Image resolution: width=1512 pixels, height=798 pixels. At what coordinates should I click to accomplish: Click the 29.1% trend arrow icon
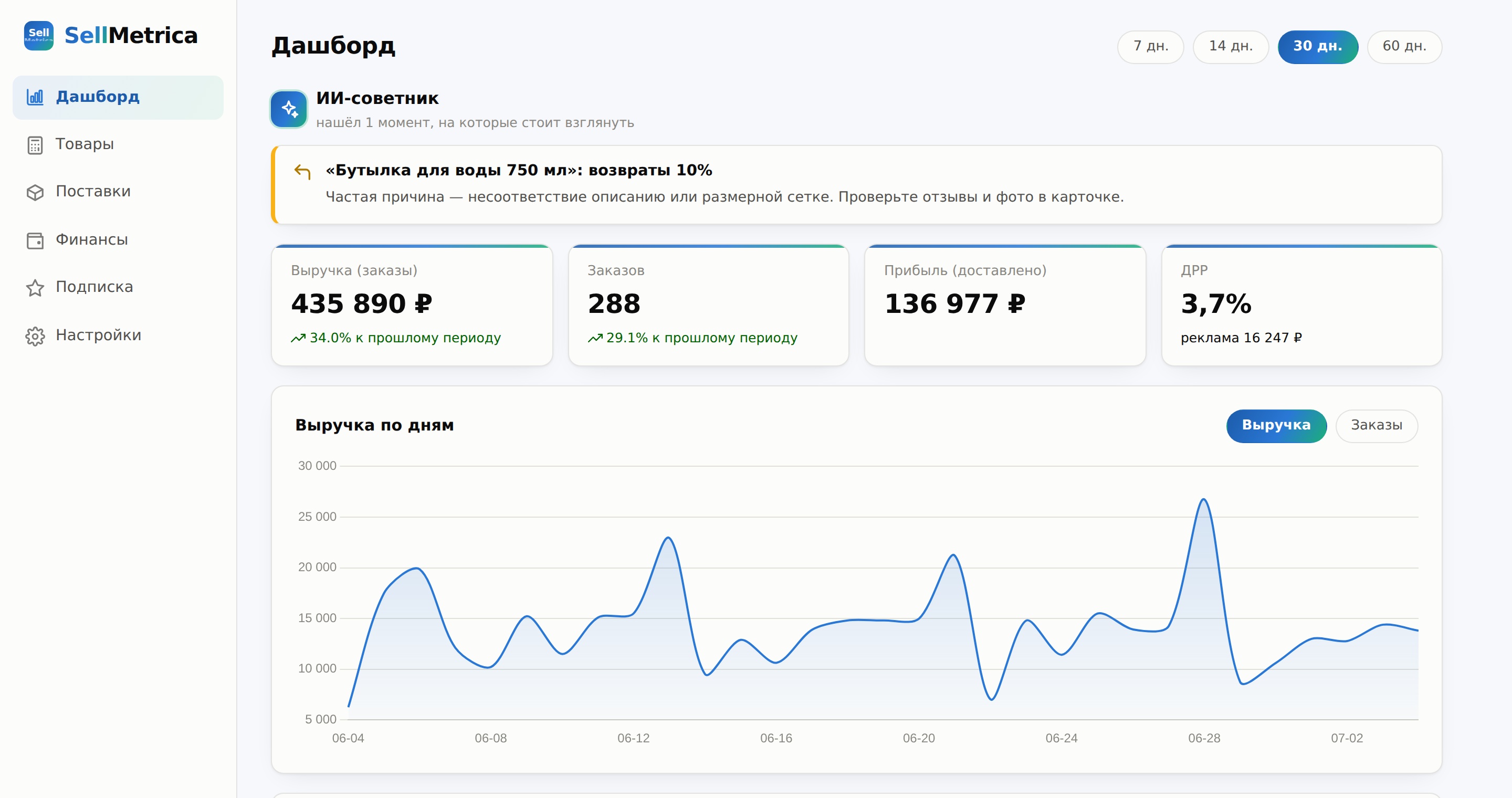tap(595, 338)
